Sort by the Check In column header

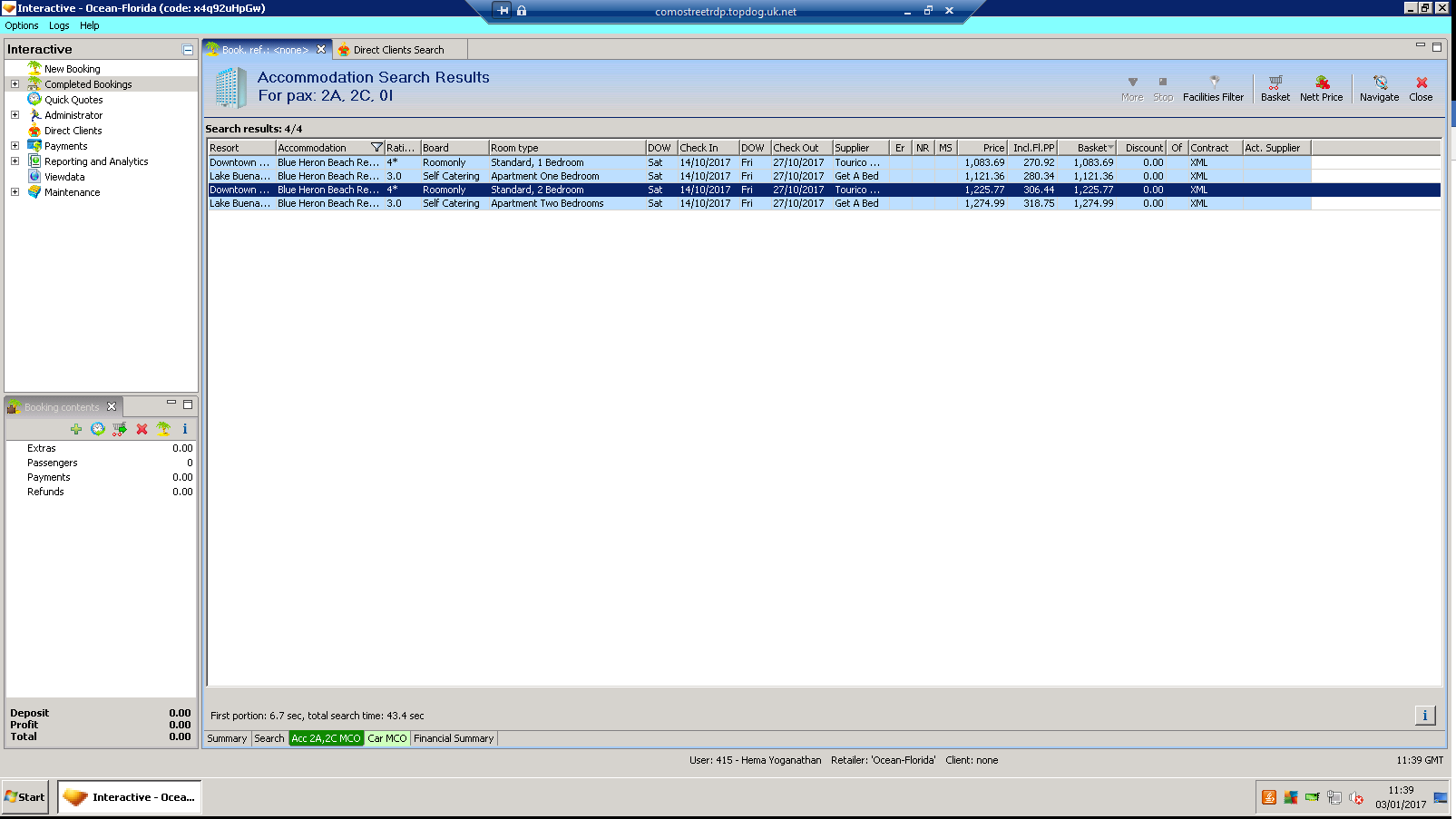coord(708,148)
